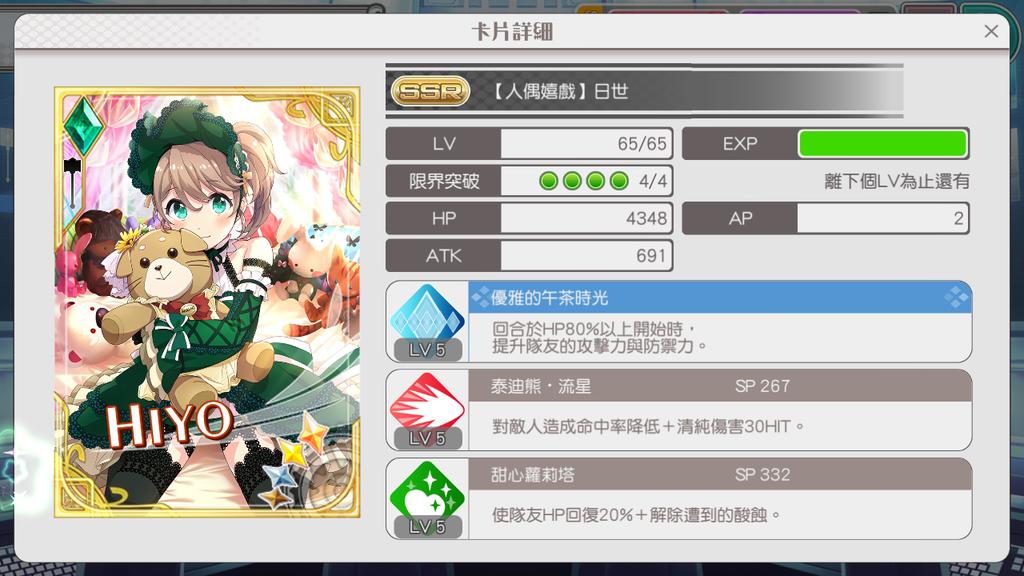Image resolution: width=1024 pixels, height=576 pixels.
Task: Select the 泰迪熊・流星 skill header
Action: [720, 386]
